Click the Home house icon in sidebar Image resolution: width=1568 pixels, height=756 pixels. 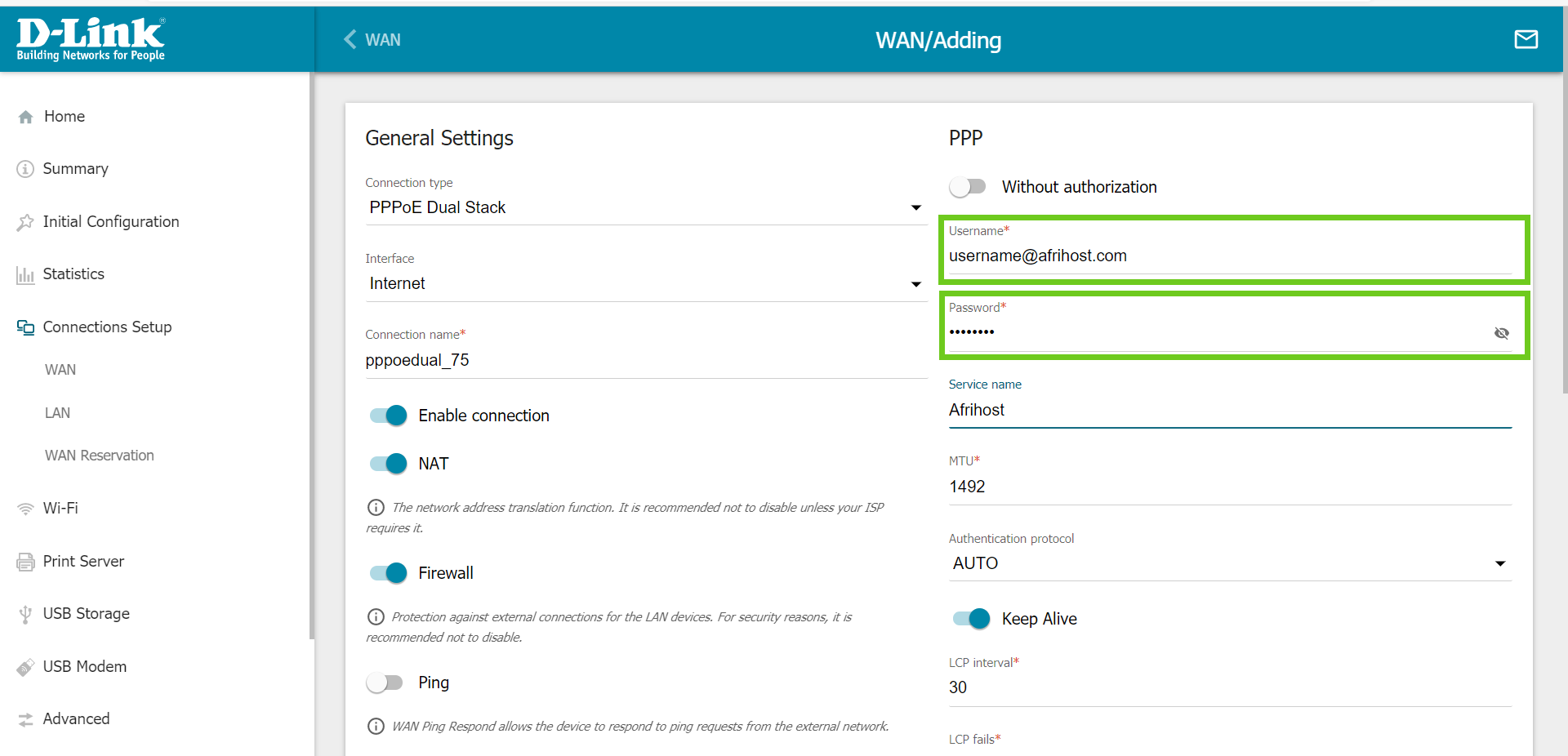26,117
